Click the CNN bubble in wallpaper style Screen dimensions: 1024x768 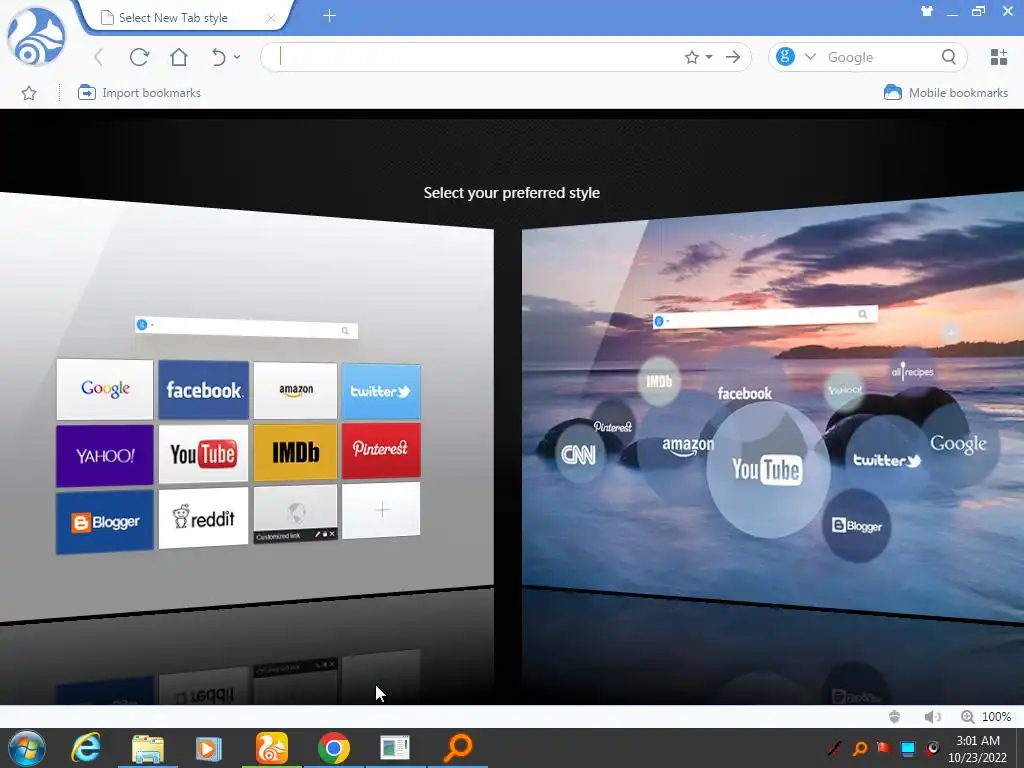click(x=579, y=455)
